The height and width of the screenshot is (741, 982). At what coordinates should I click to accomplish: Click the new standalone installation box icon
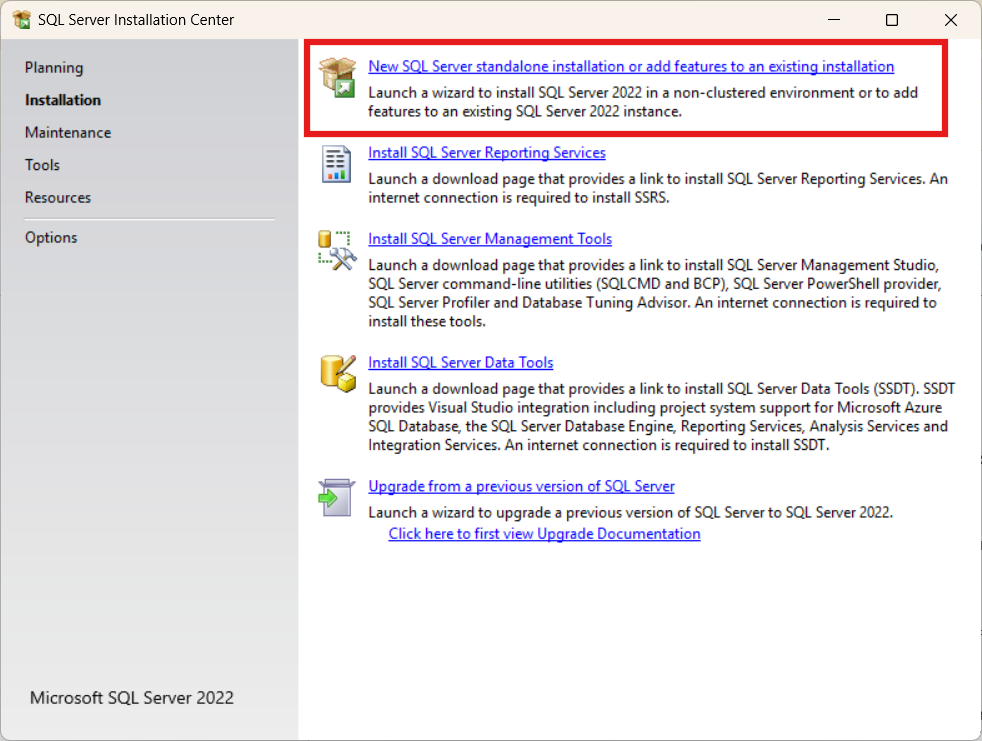pos(337,77)
